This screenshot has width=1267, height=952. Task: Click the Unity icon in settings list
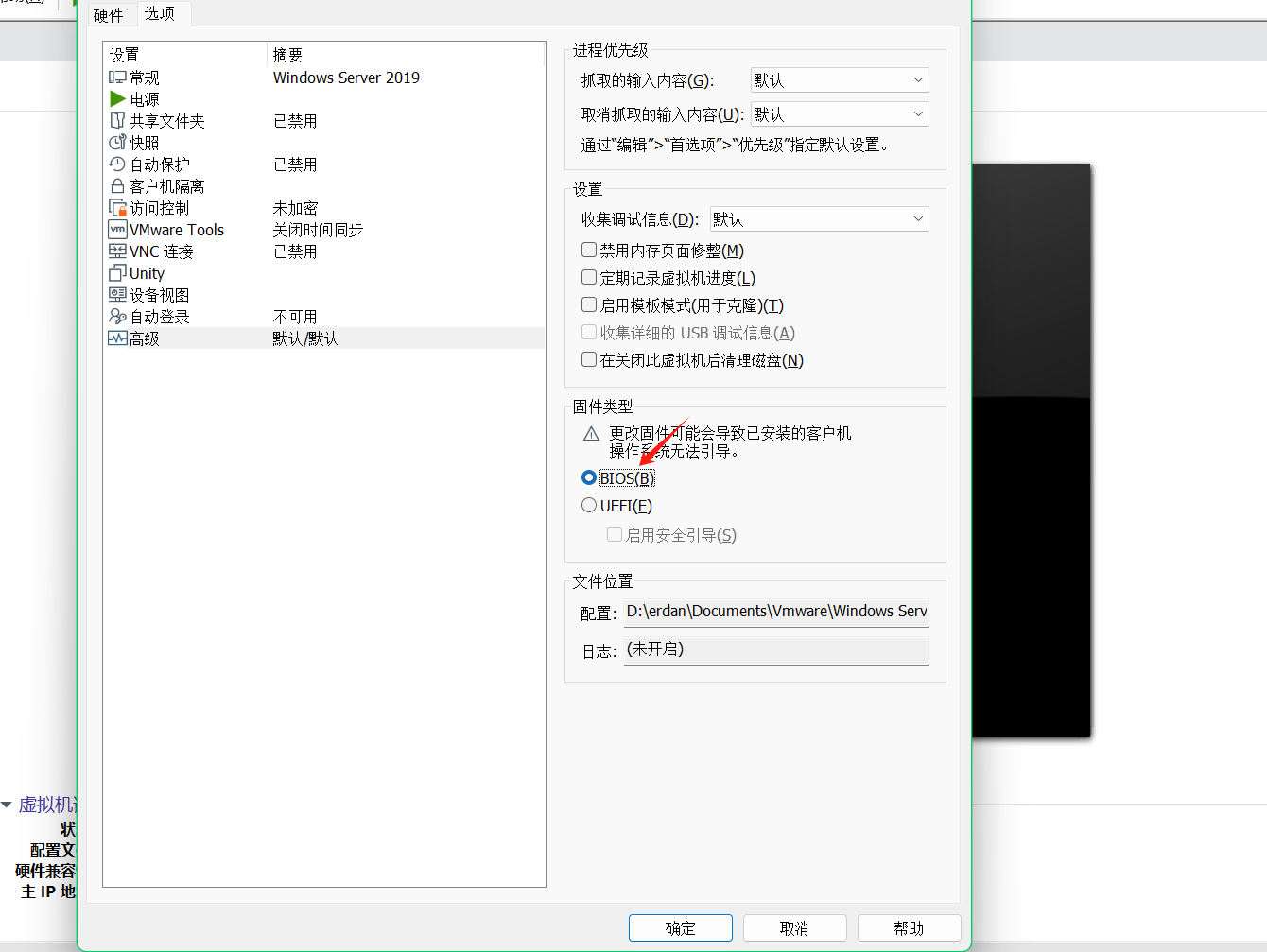[x=117, y=273]
